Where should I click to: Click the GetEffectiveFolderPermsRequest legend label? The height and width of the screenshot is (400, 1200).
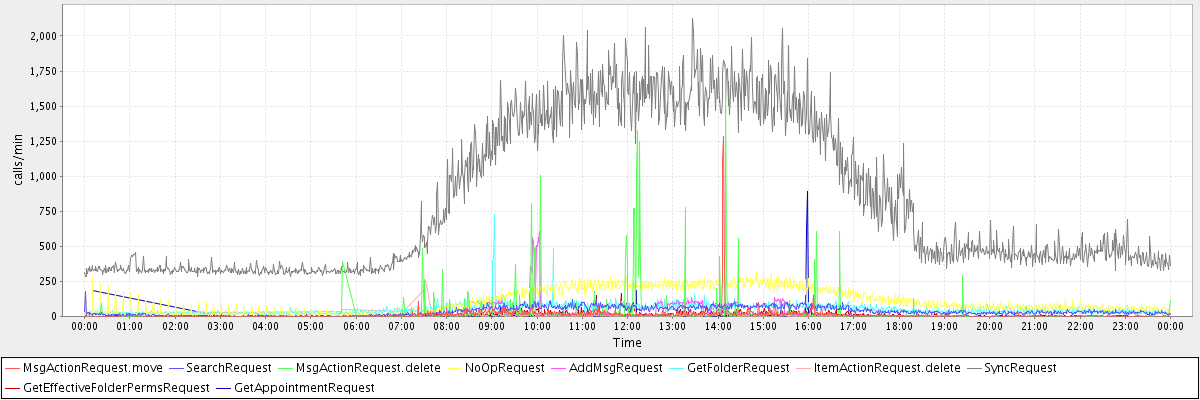116,387
